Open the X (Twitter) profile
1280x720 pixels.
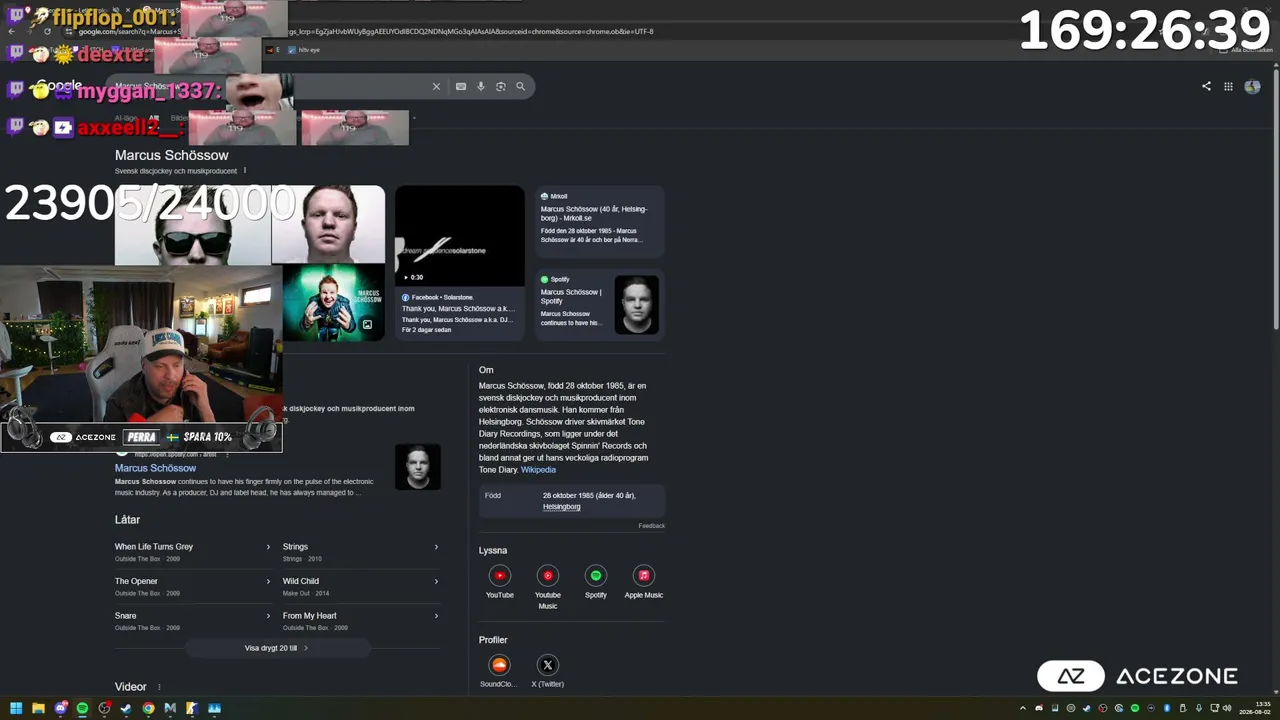point(548,671)
